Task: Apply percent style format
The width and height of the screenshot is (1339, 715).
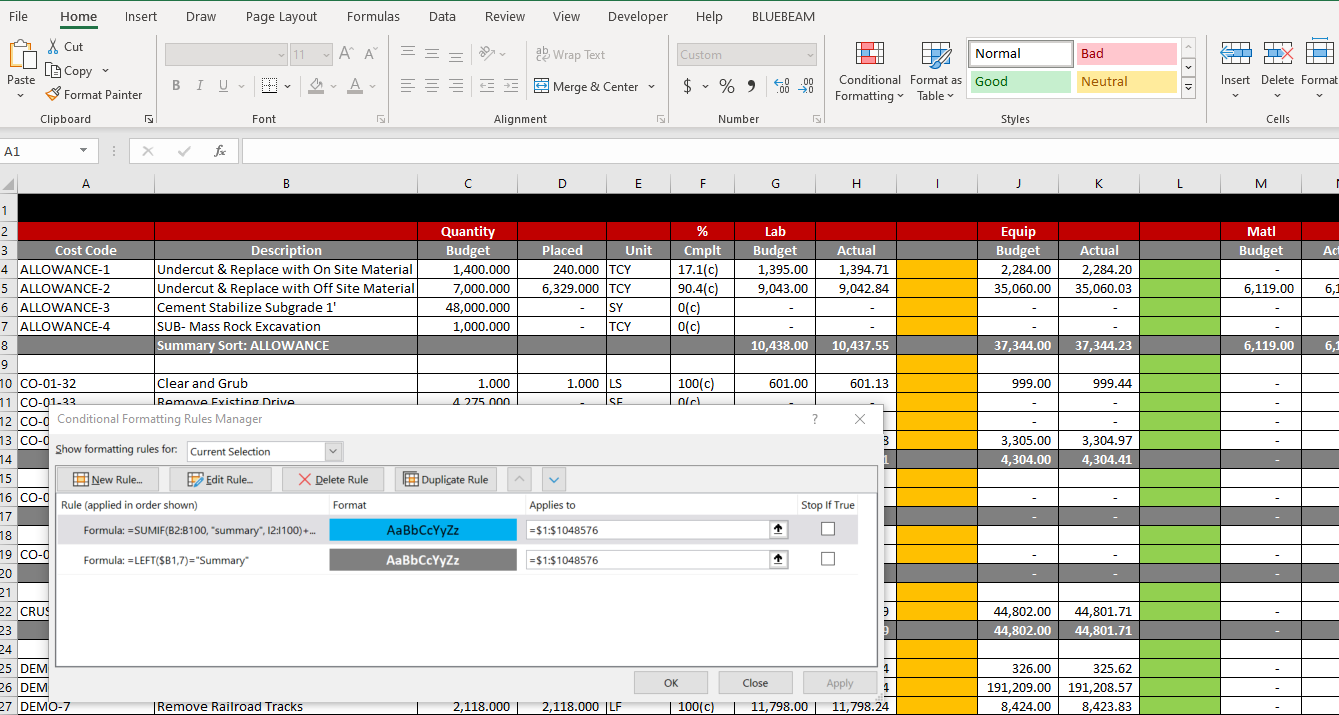Action: click(727, 87)
